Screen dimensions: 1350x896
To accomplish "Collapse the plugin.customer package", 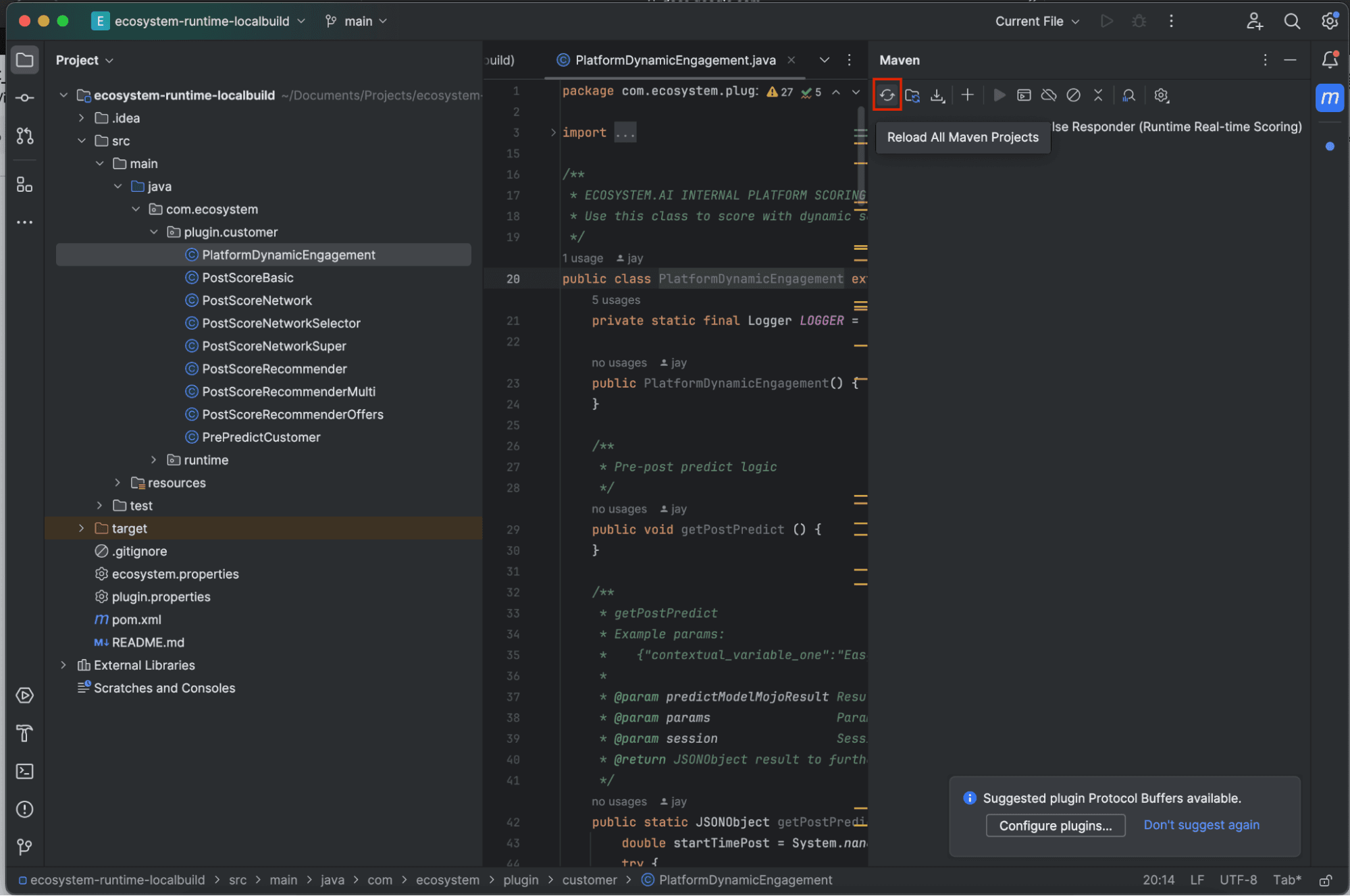I will click(x=154, y=232).
